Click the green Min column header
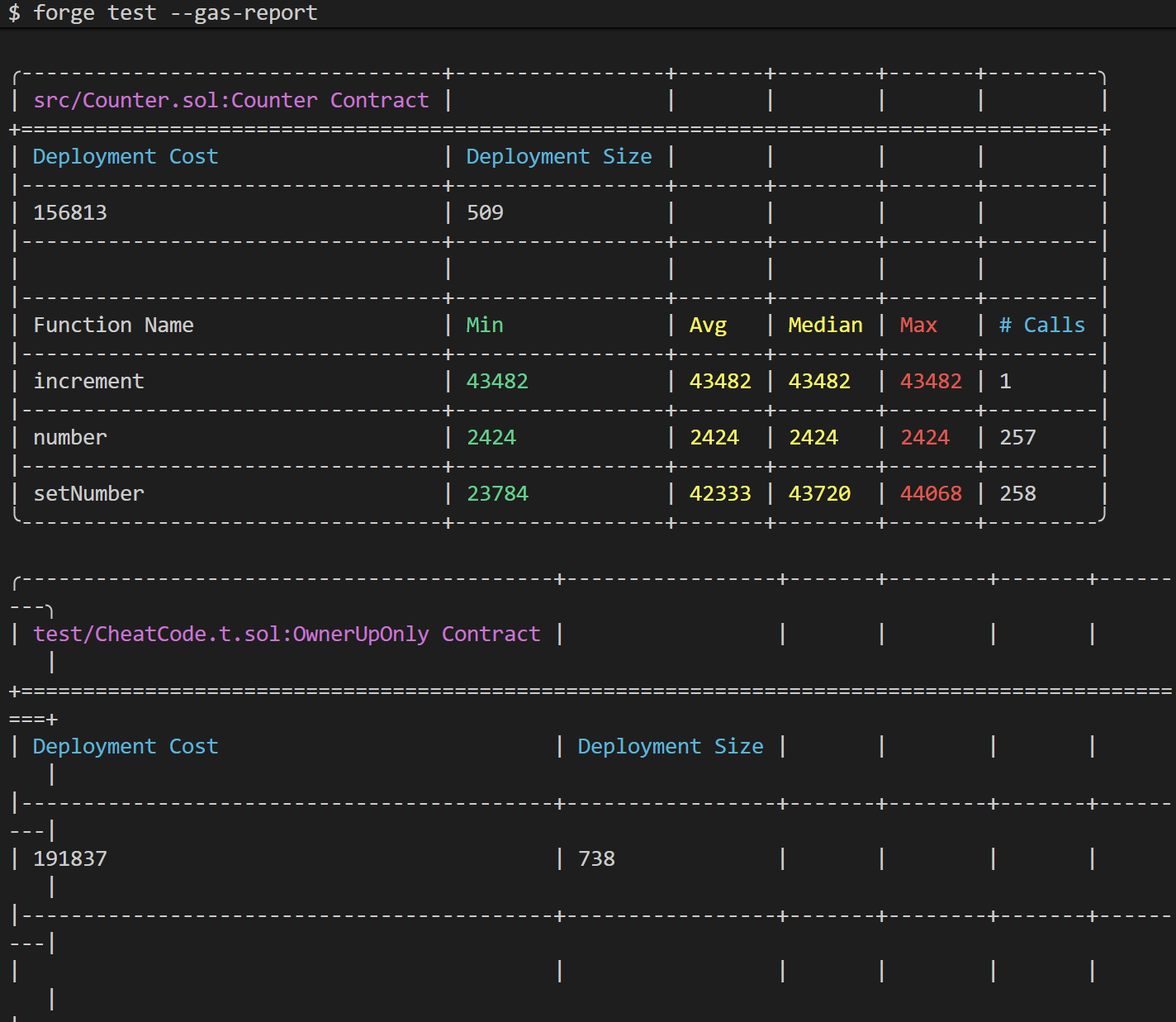This screenshot has height=1022, width=1176. pos(485,326)
